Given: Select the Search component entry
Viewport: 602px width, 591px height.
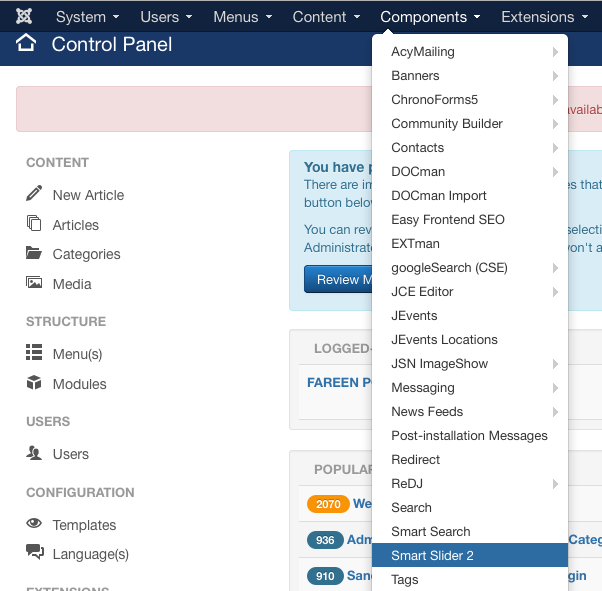Looking at the screenshot, I should (470, 508).
